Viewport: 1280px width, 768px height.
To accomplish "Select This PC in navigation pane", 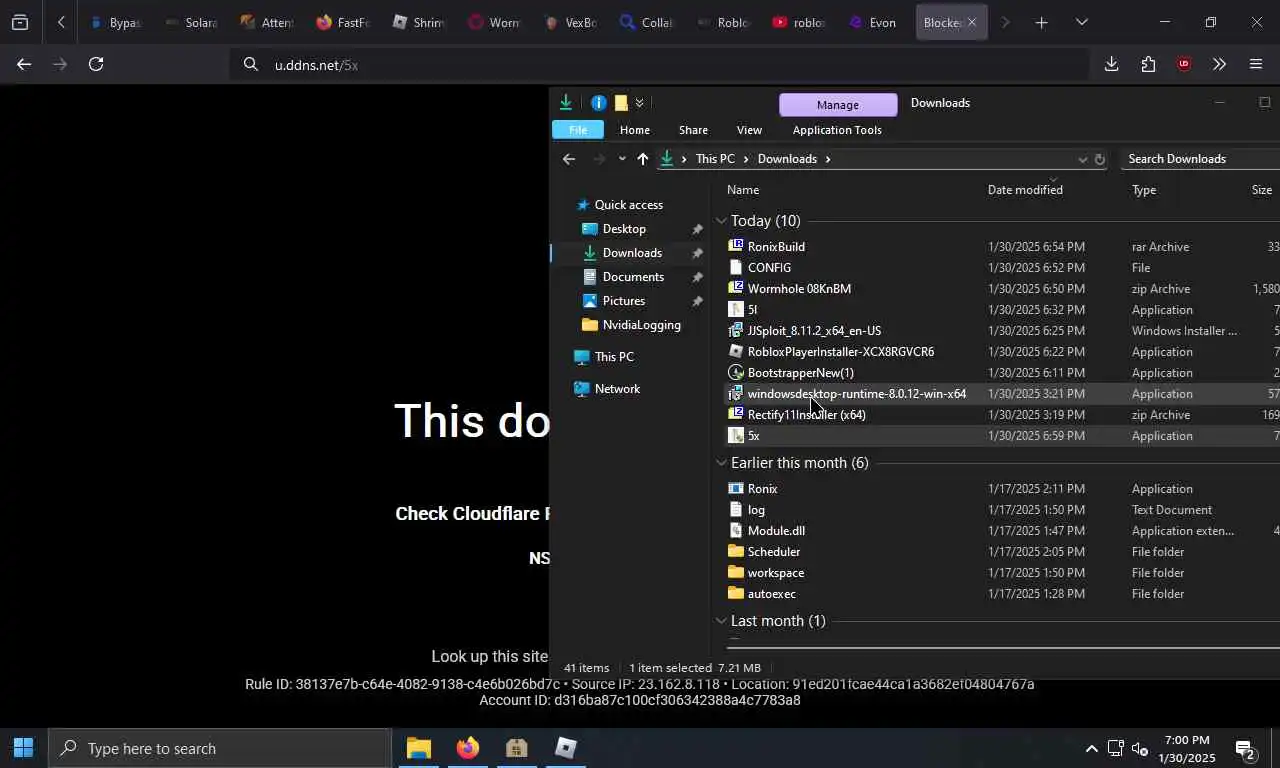I will tap(613, 357).
